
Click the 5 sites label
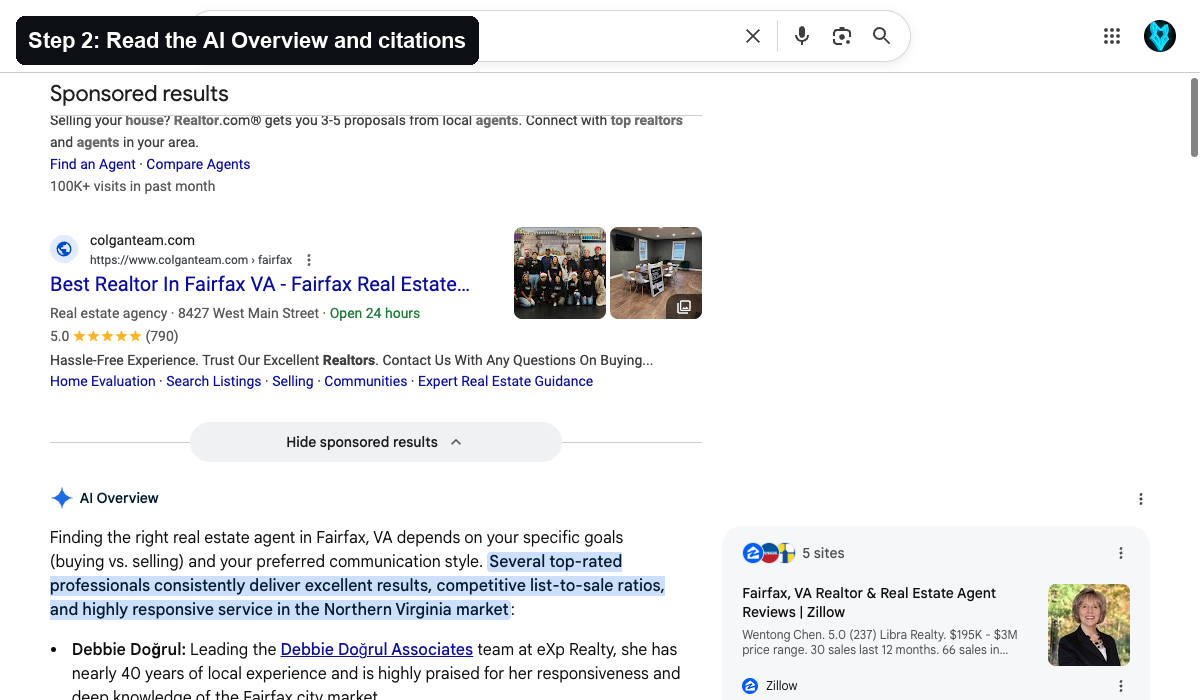[x=823, y=553]
